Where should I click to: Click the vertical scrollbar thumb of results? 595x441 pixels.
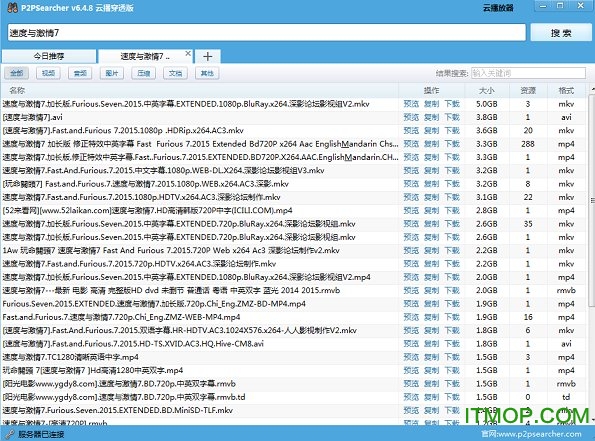592,200
